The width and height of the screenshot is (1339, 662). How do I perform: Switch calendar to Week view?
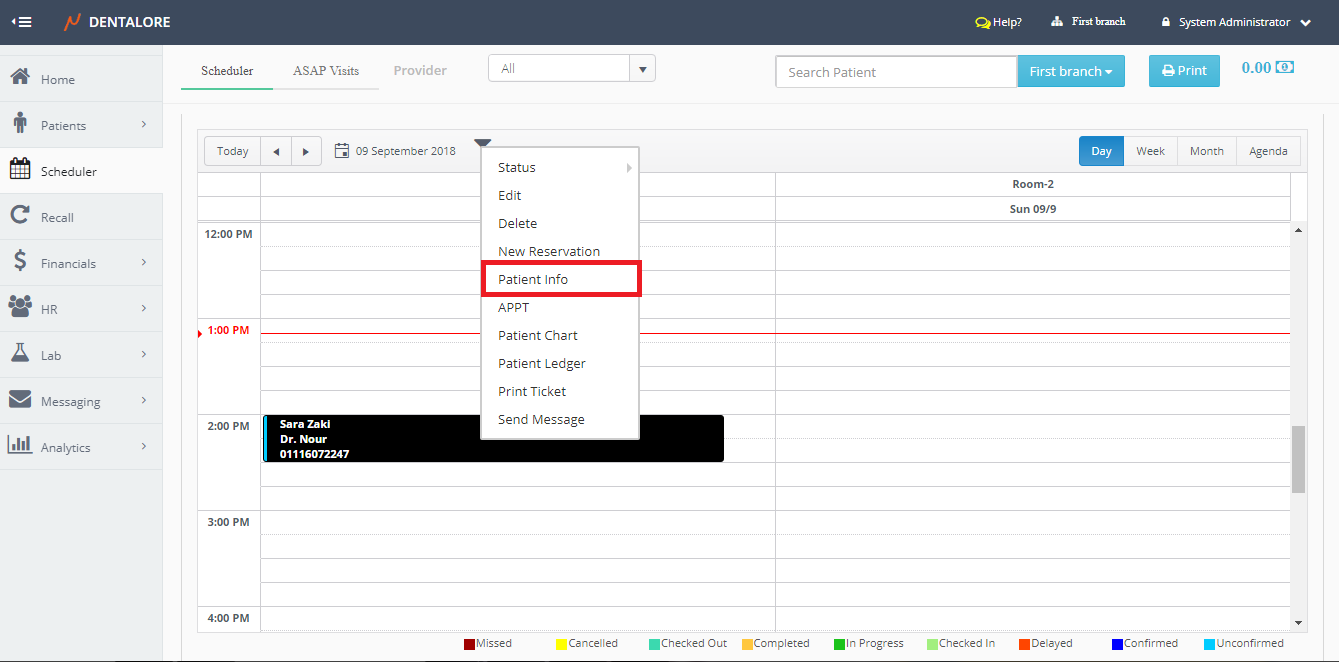coord(1150,151)
